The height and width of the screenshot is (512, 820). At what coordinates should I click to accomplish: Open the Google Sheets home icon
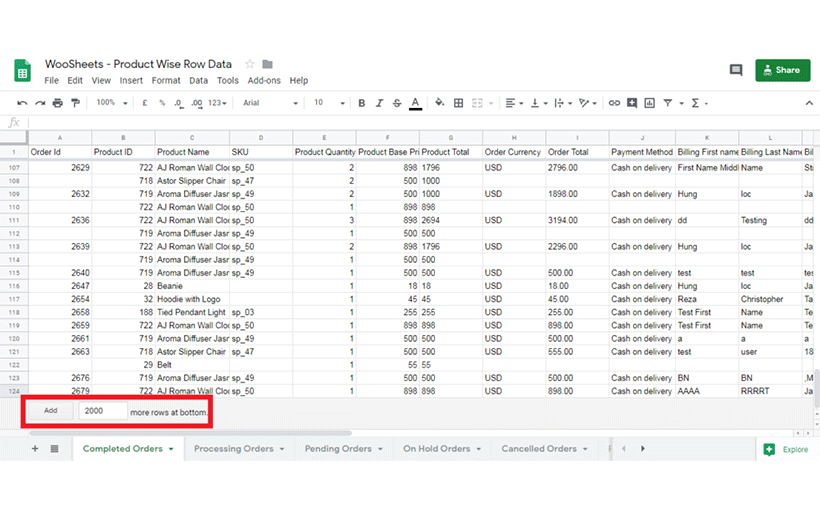[22, 71]
